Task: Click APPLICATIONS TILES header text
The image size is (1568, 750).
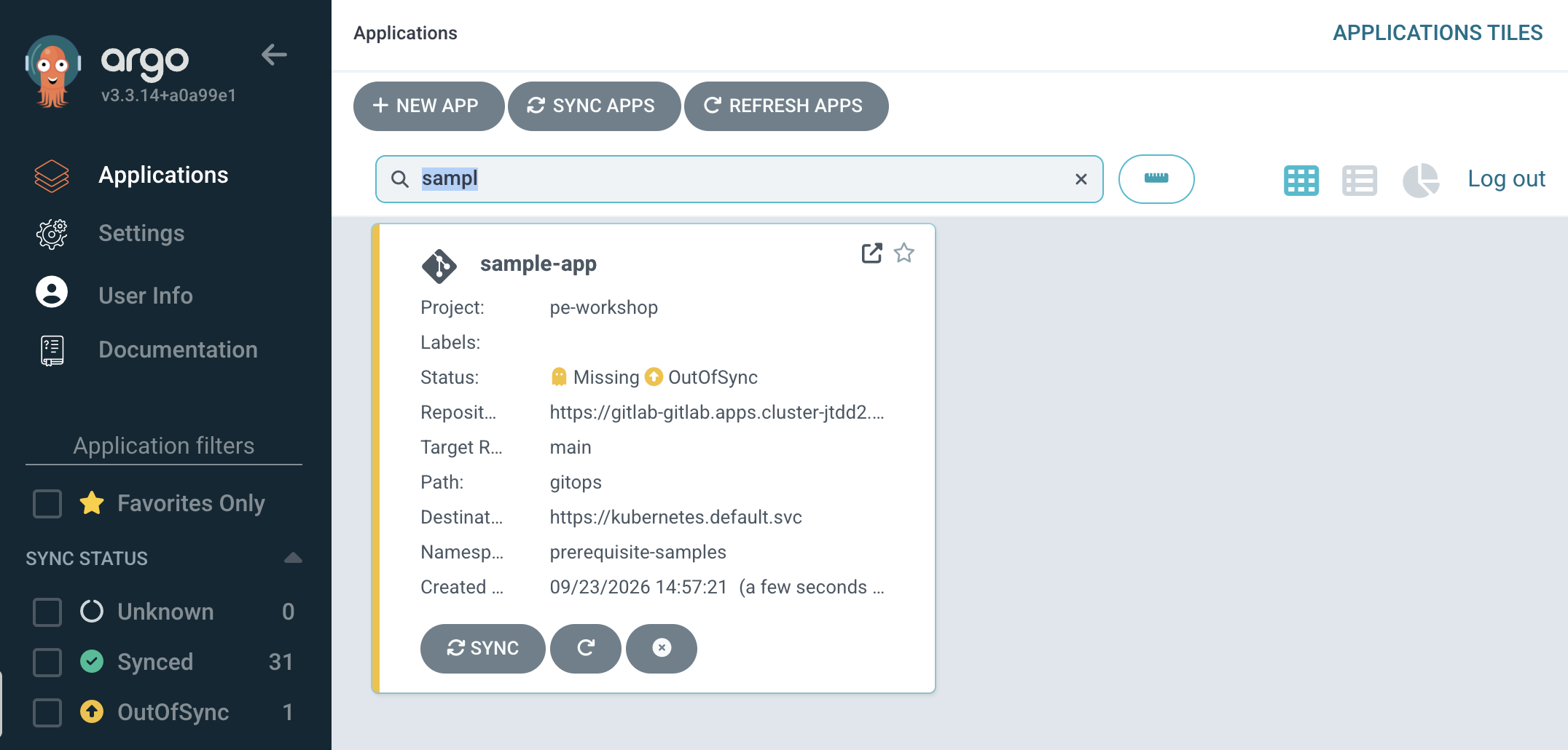Action: tap(1438, 33)
